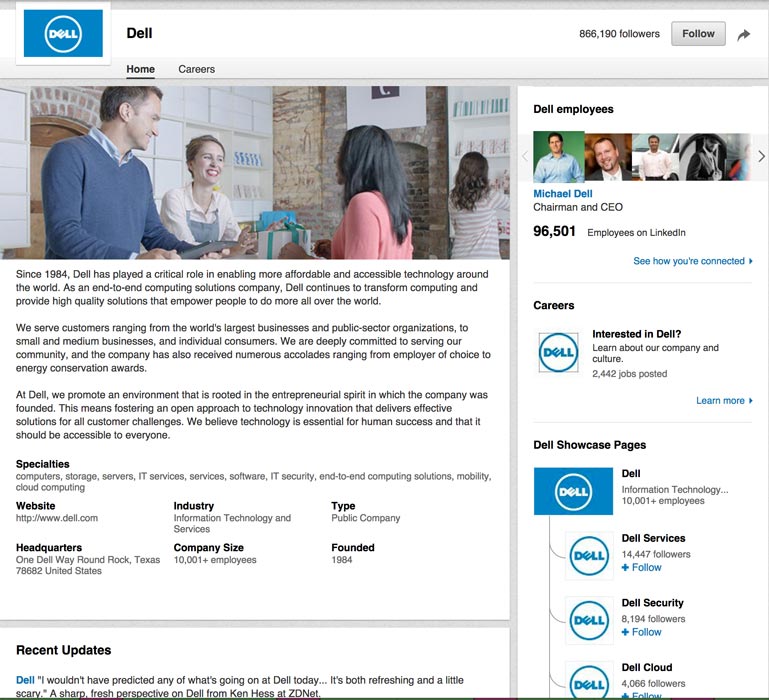Click the Dell Security logo icon
This screenshot has width=769, height=700.
pos(589,620)
